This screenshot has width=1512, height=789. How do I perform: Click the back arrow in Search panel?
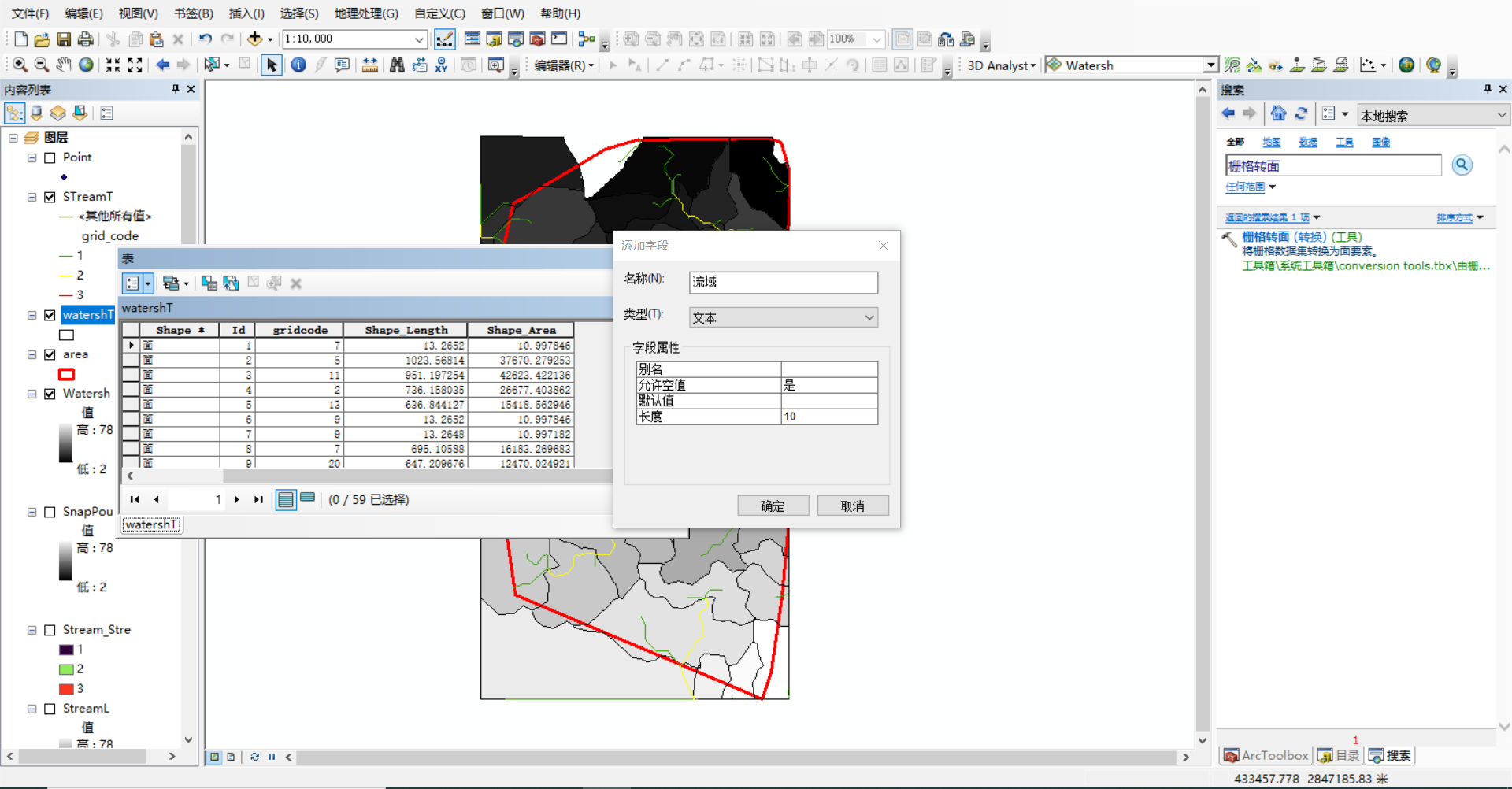pyautogui.click(x=1228, y=114)
